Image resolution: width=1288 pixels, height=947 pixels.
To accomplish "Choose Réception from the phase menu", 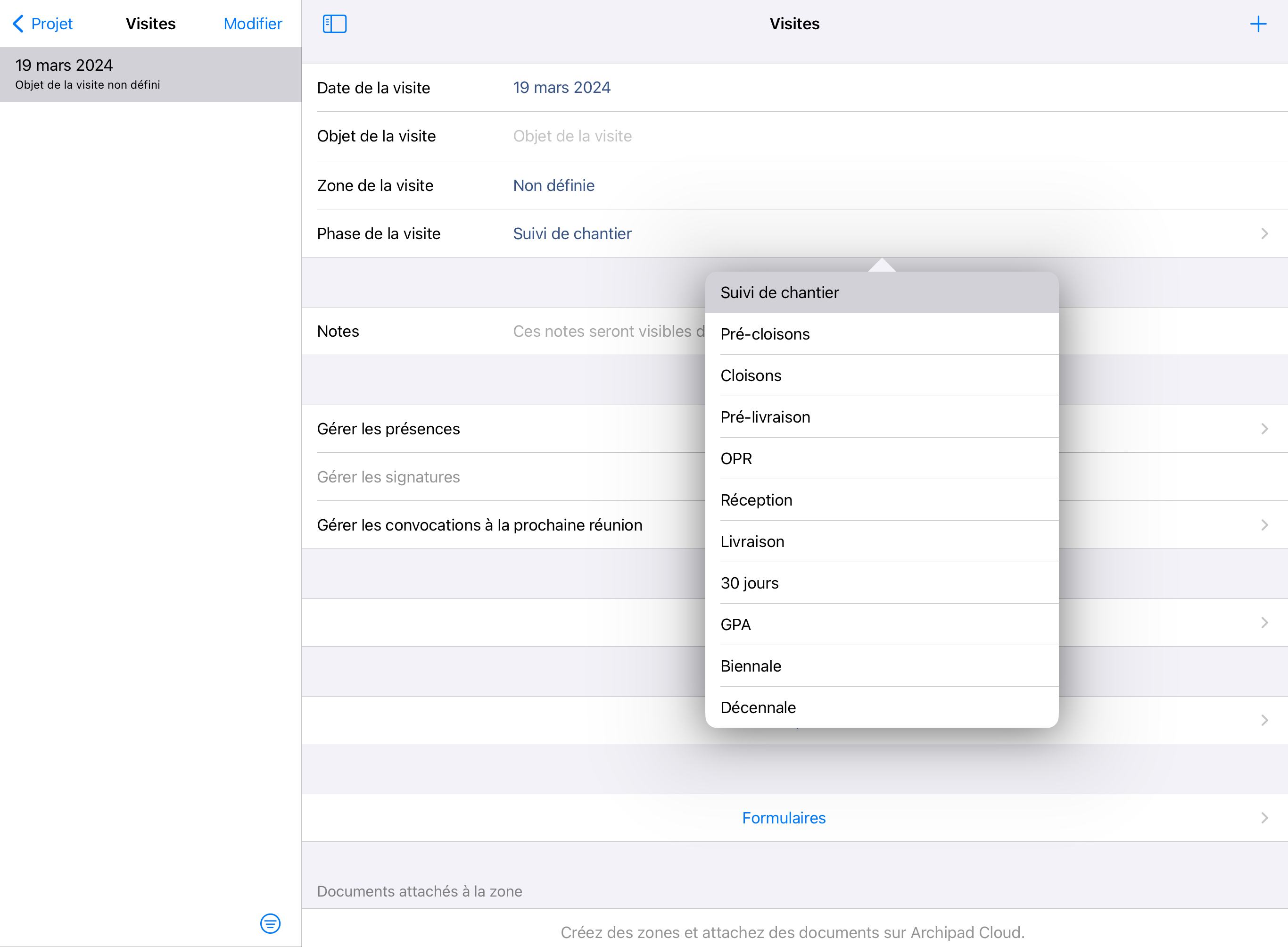I will pos(756,500).
